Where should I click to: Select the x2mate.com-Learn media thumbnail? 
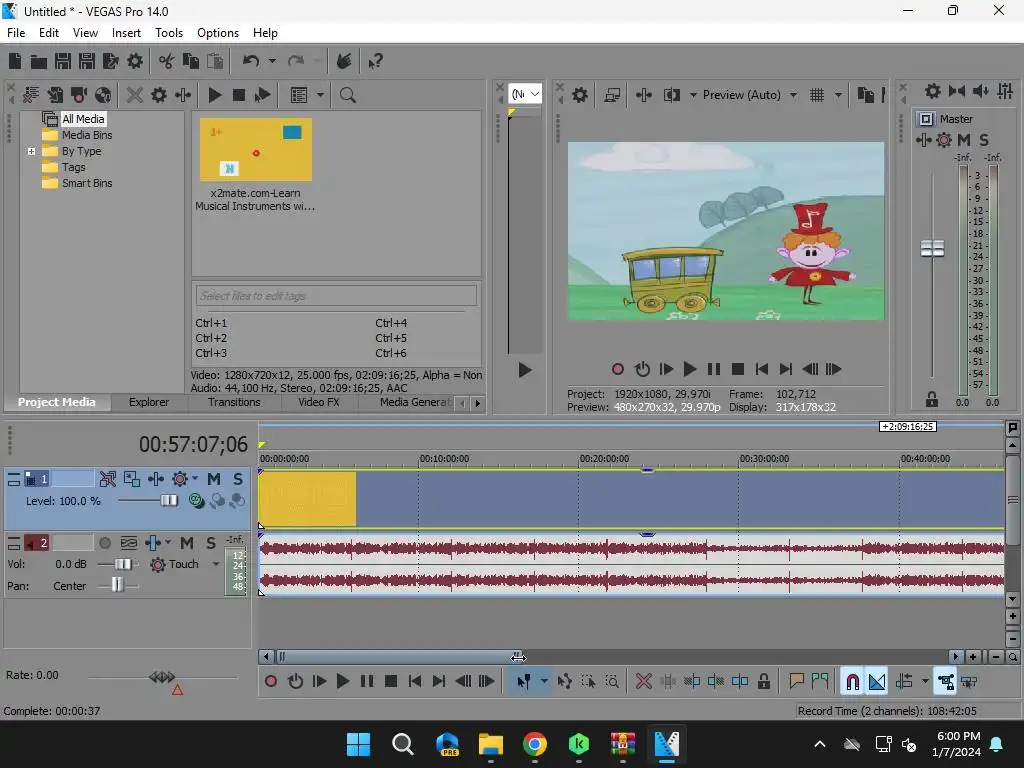click(x=255, y=150)
